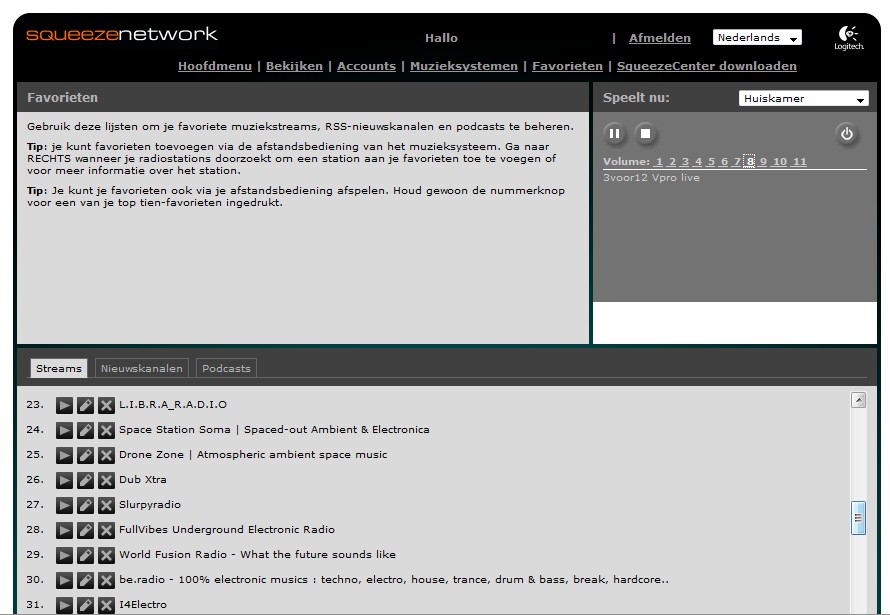Viewport: 890px width, 615px height.
Task: Play the L.I.B.R.A_R.A.D.I.O stream
Action: (64, 405)
